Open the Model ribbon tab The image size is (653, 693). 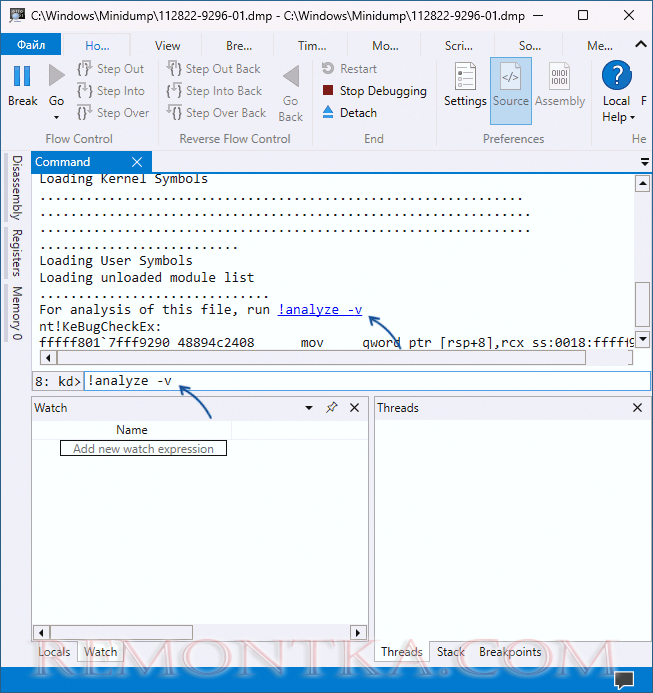385,46
